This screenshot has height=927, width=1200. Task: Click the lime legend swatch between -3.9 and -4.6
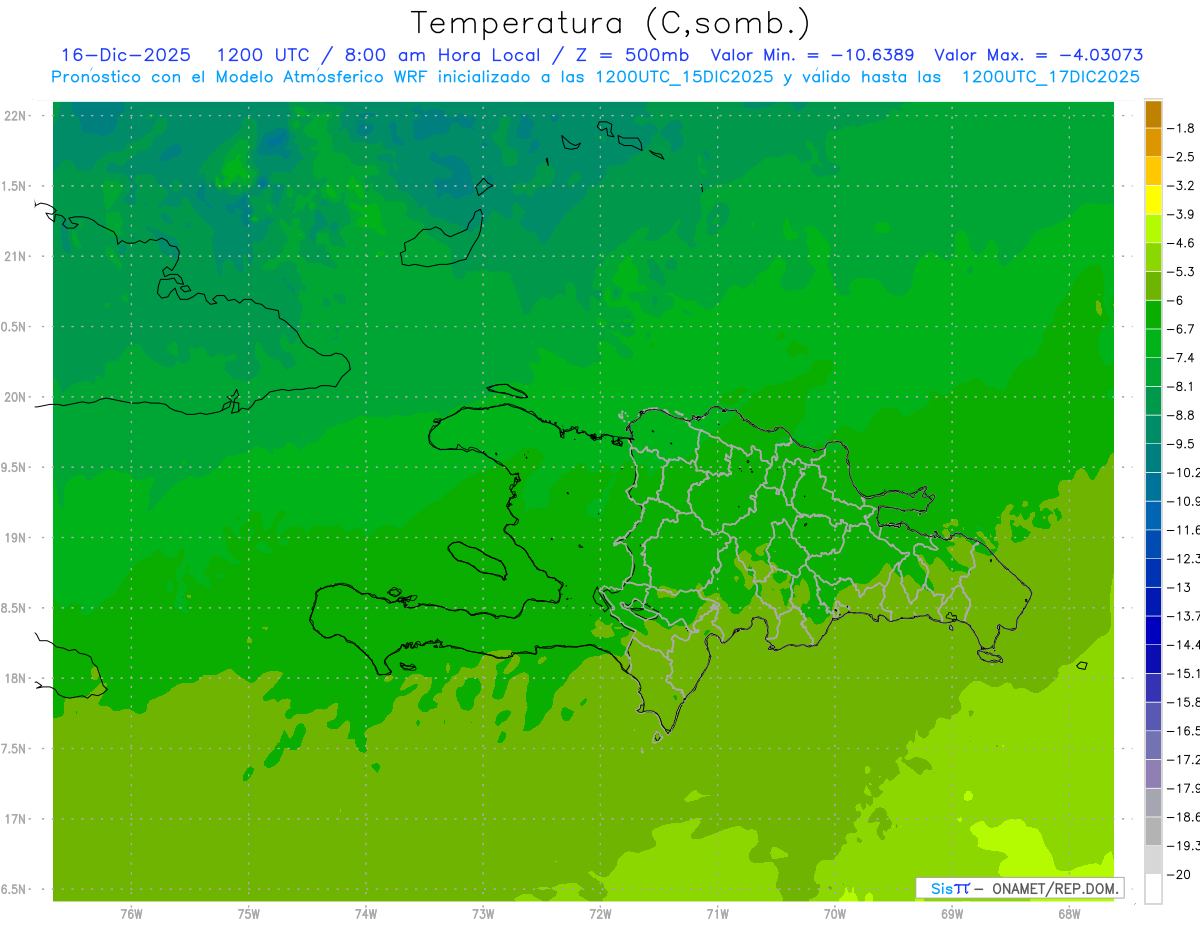1153,229
